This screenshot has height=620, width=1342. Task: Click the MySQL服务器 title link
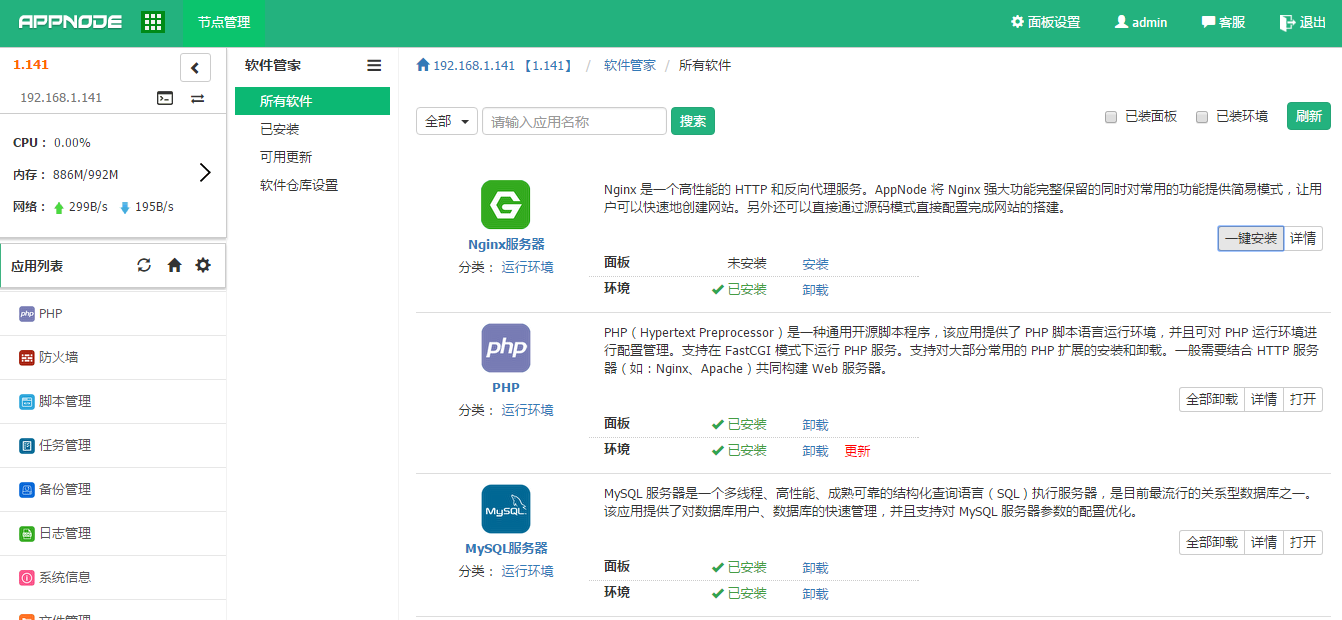click(x=506, y=548)
